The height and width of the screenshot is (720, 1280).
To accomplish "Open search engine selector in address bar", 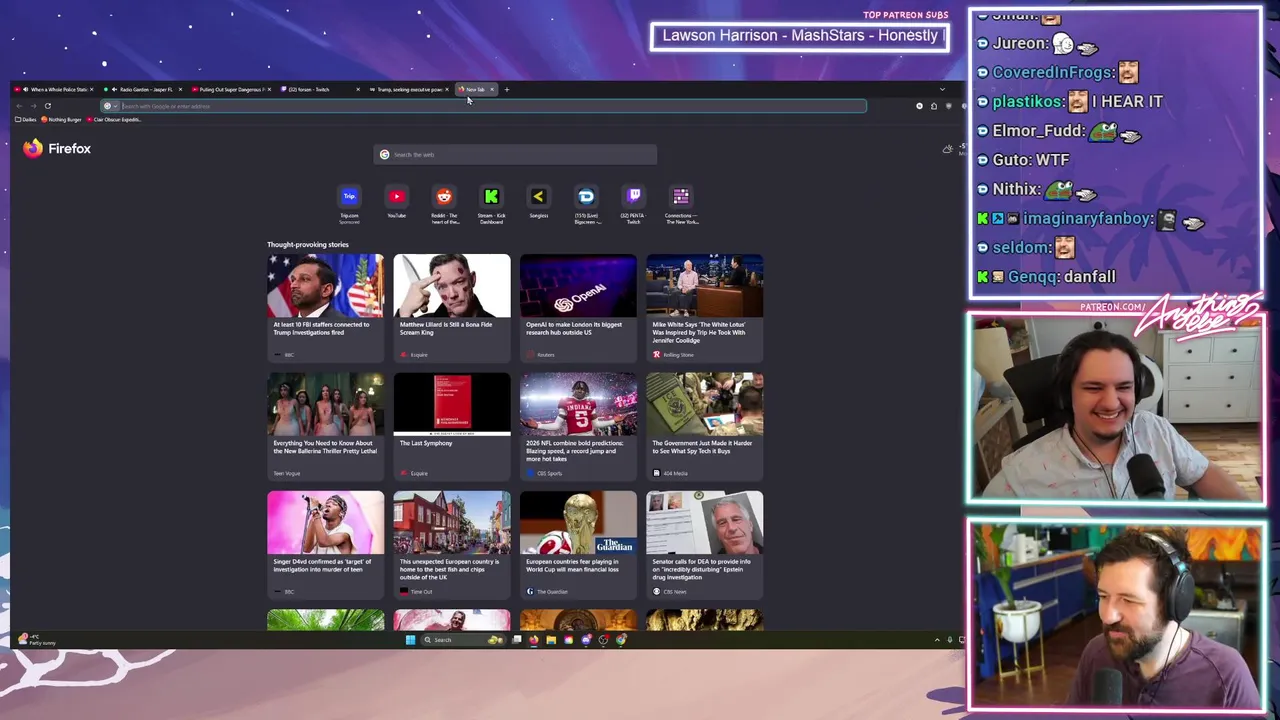I will [110, 106].
